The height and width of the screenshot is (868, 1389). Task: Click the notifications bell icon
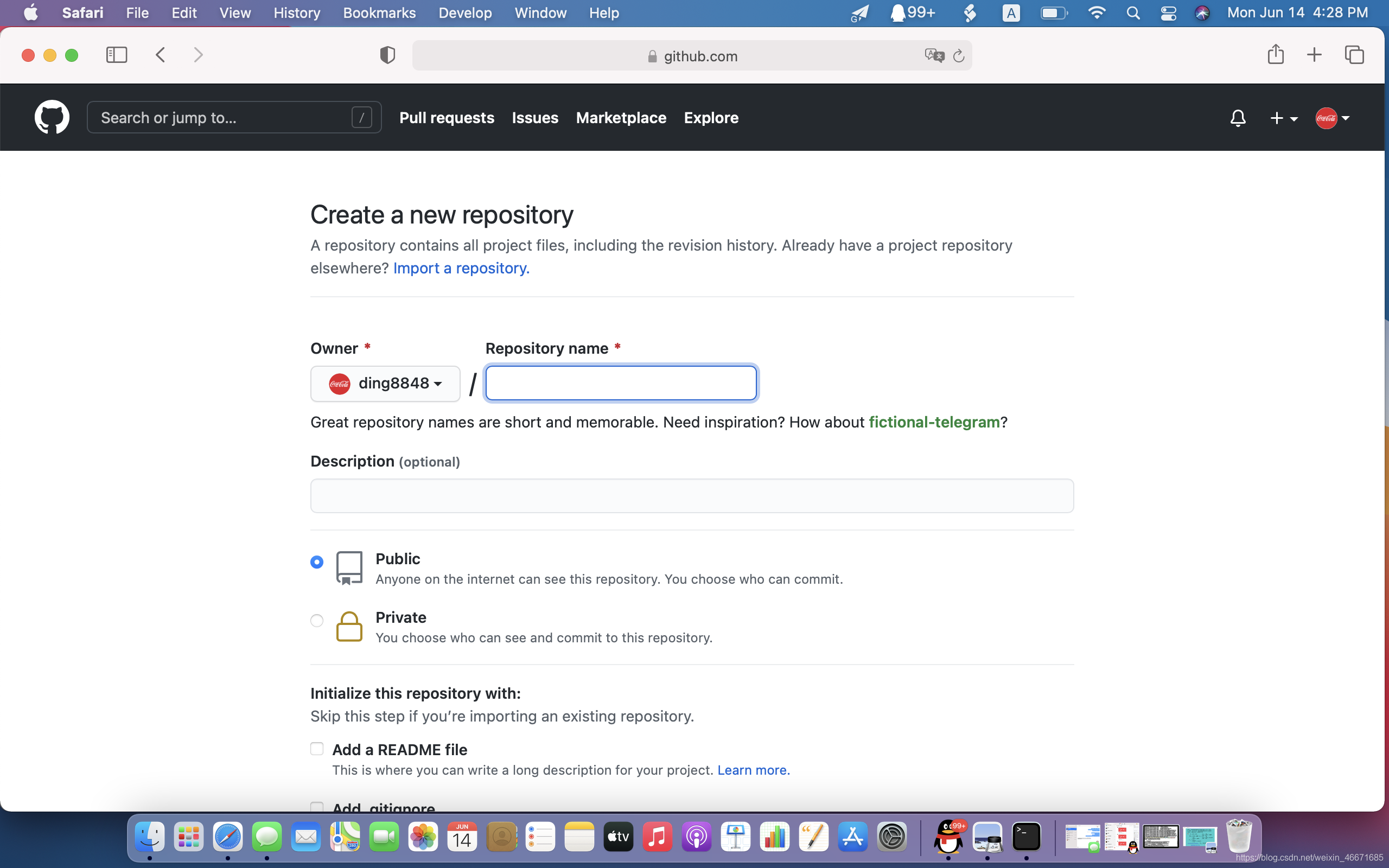click(x=1238, y=118)
